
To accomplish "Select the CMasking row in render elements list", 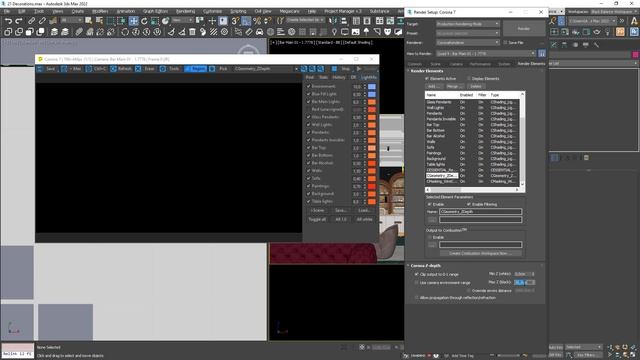I will 472,181.
